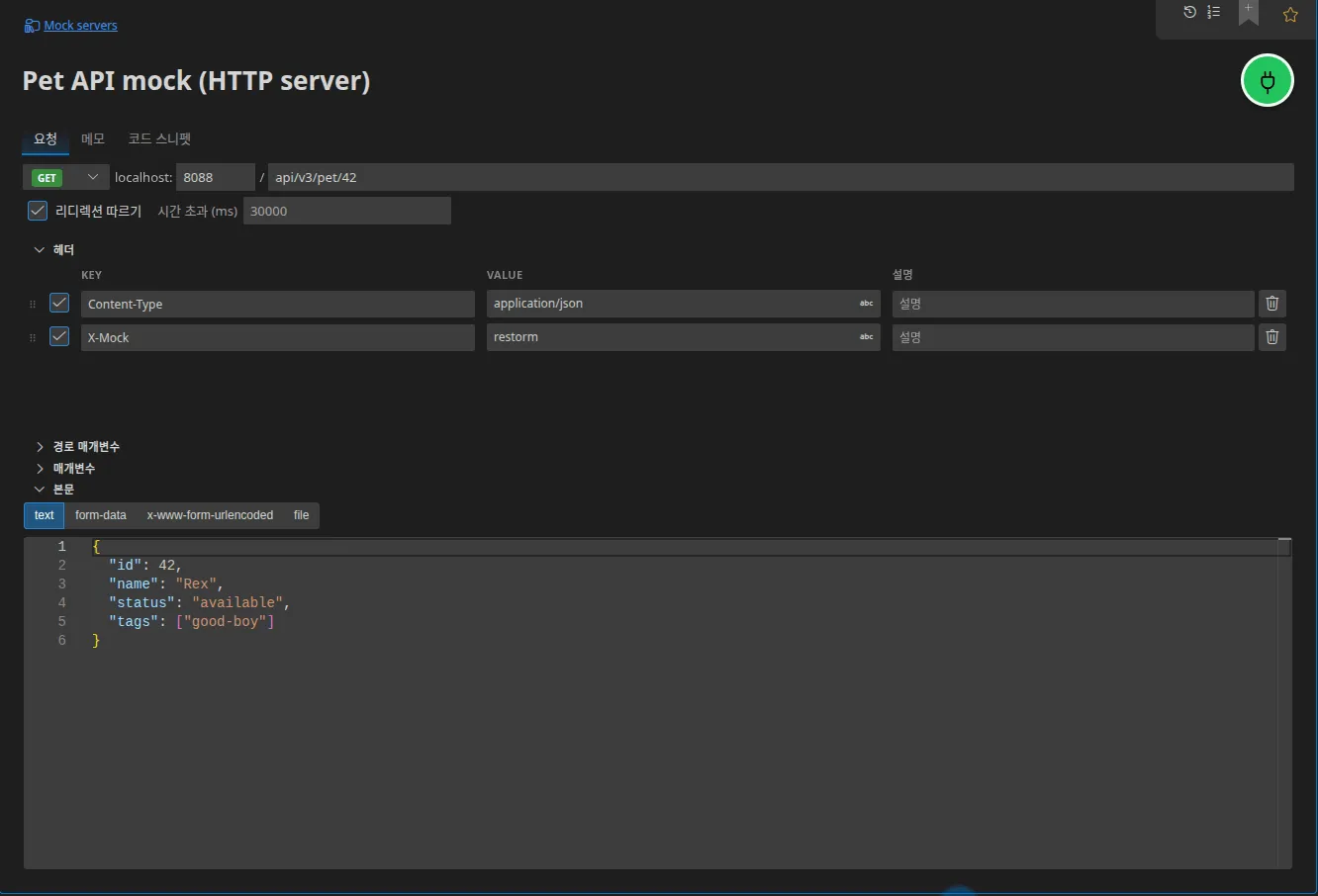Viewport: 1318px width, 896px height.
Task: Click the "id": 42 line in editor
Action: pos(145,566)
